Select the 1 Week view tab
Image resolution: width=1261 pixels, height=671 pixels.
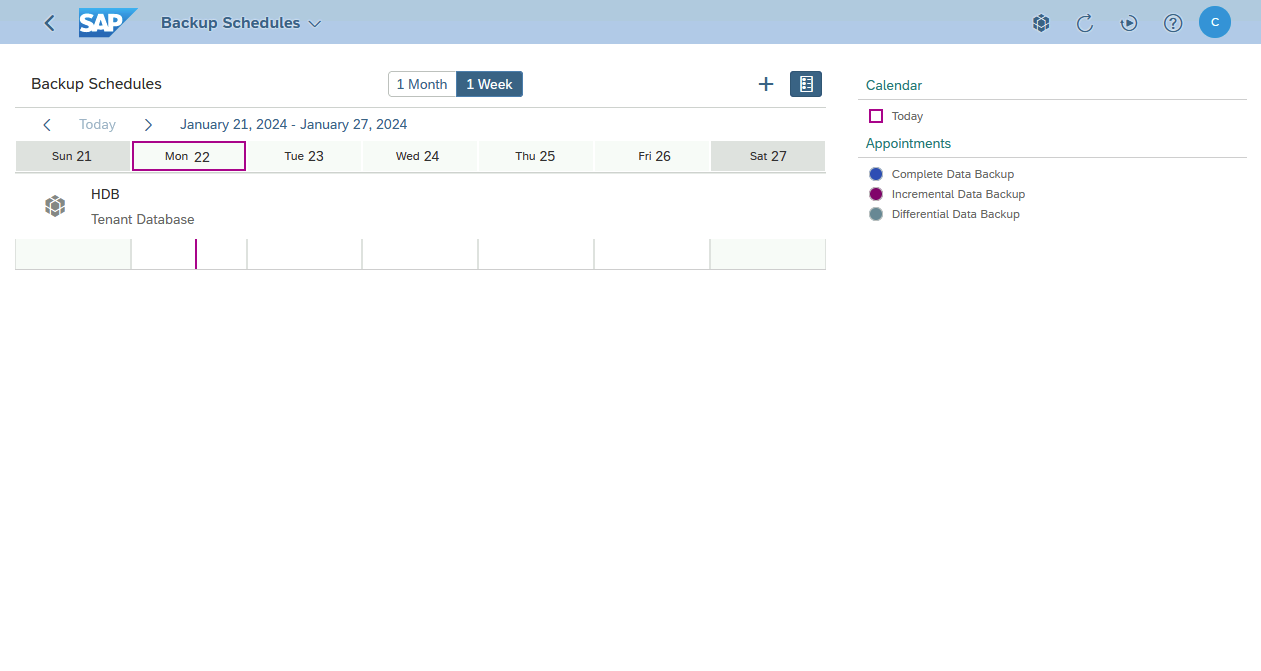click(x=489, y=84)
